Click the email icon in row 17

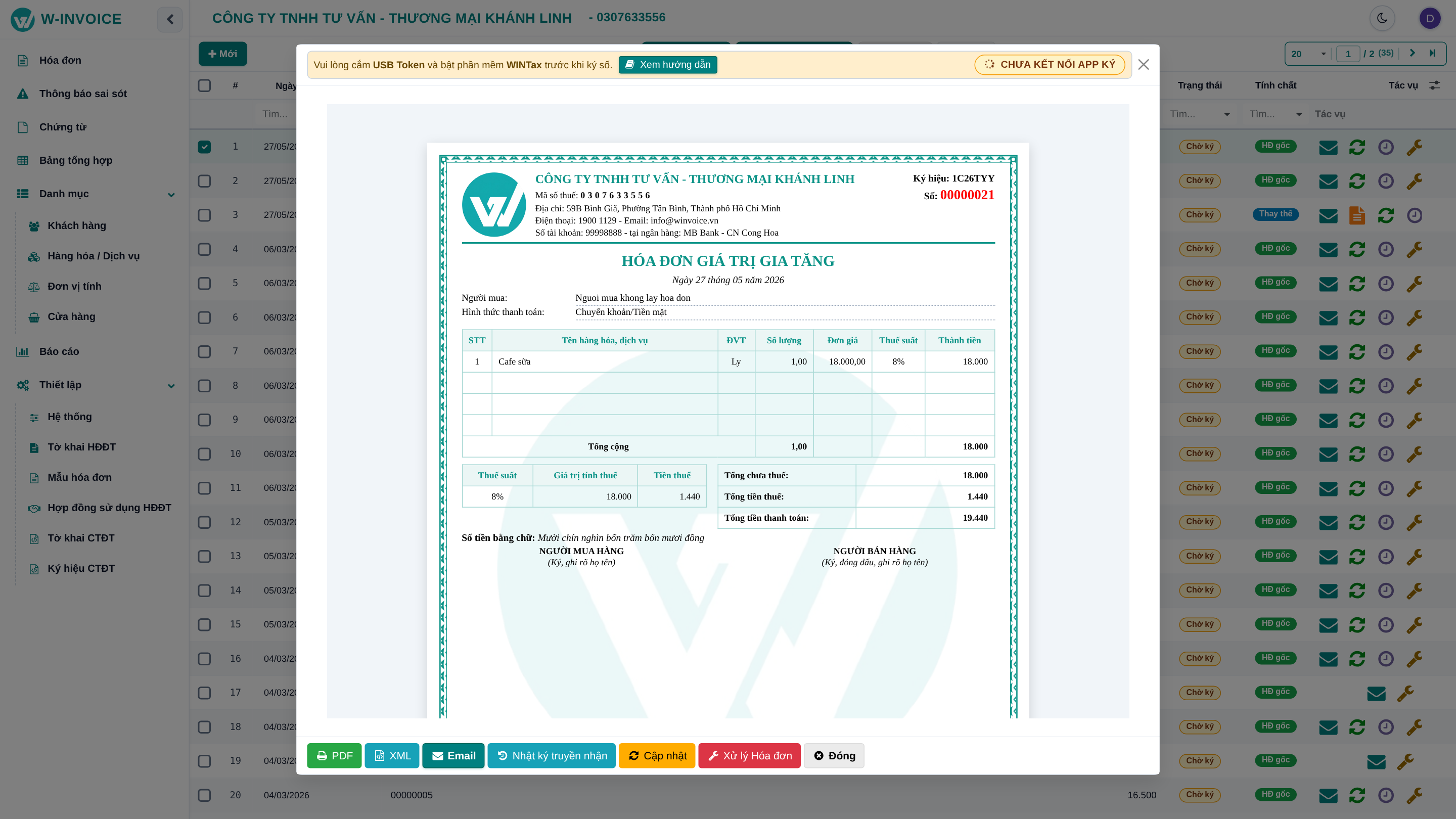[1376, 693]
